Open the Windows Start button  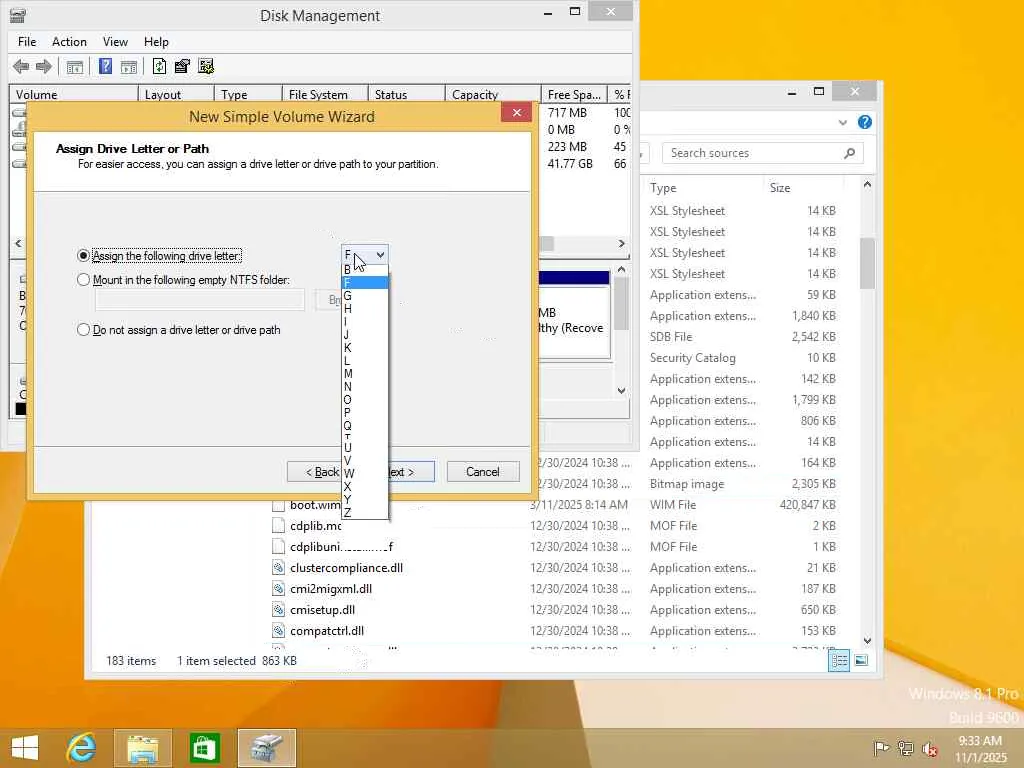point(25,748)
